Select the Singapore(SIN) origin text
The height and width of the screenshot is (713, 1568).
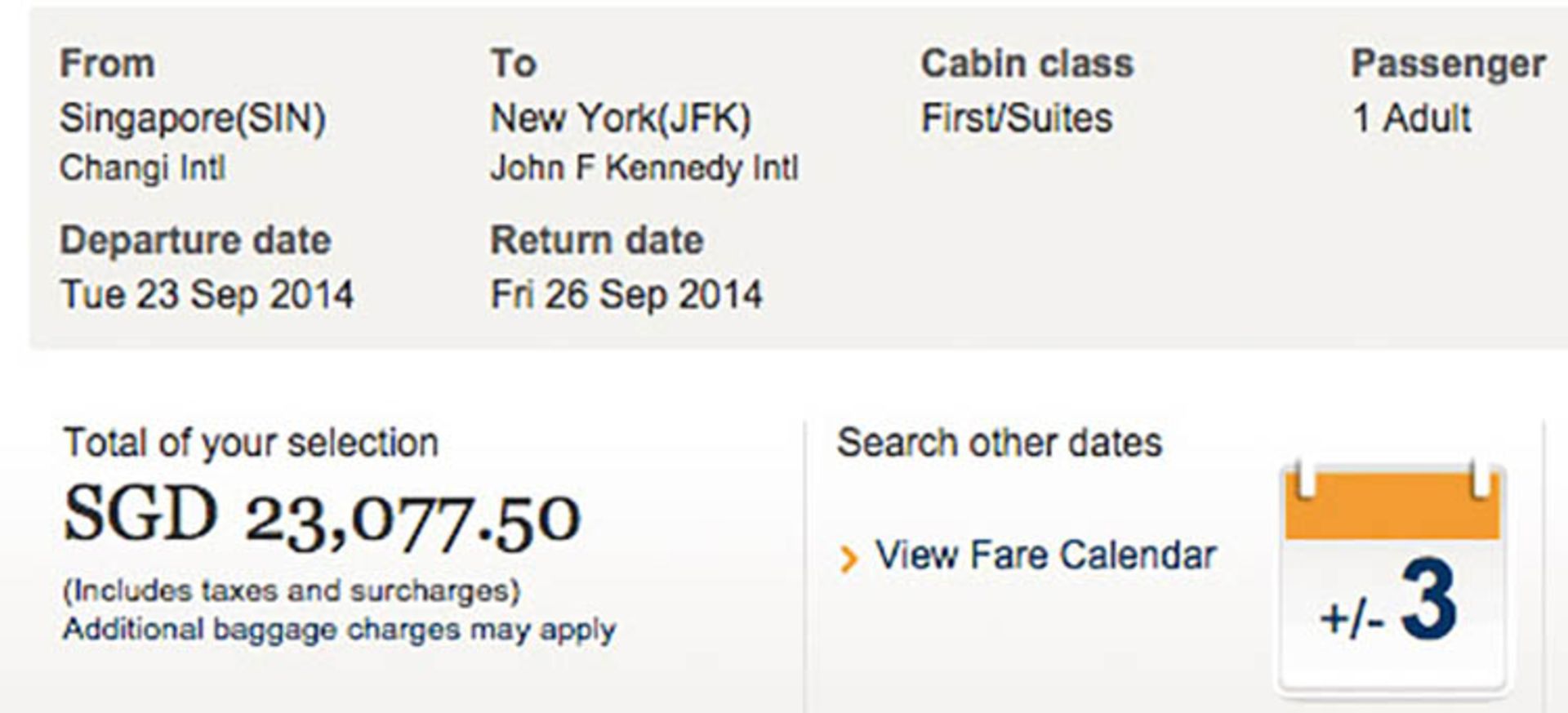(x=193, y=118)
